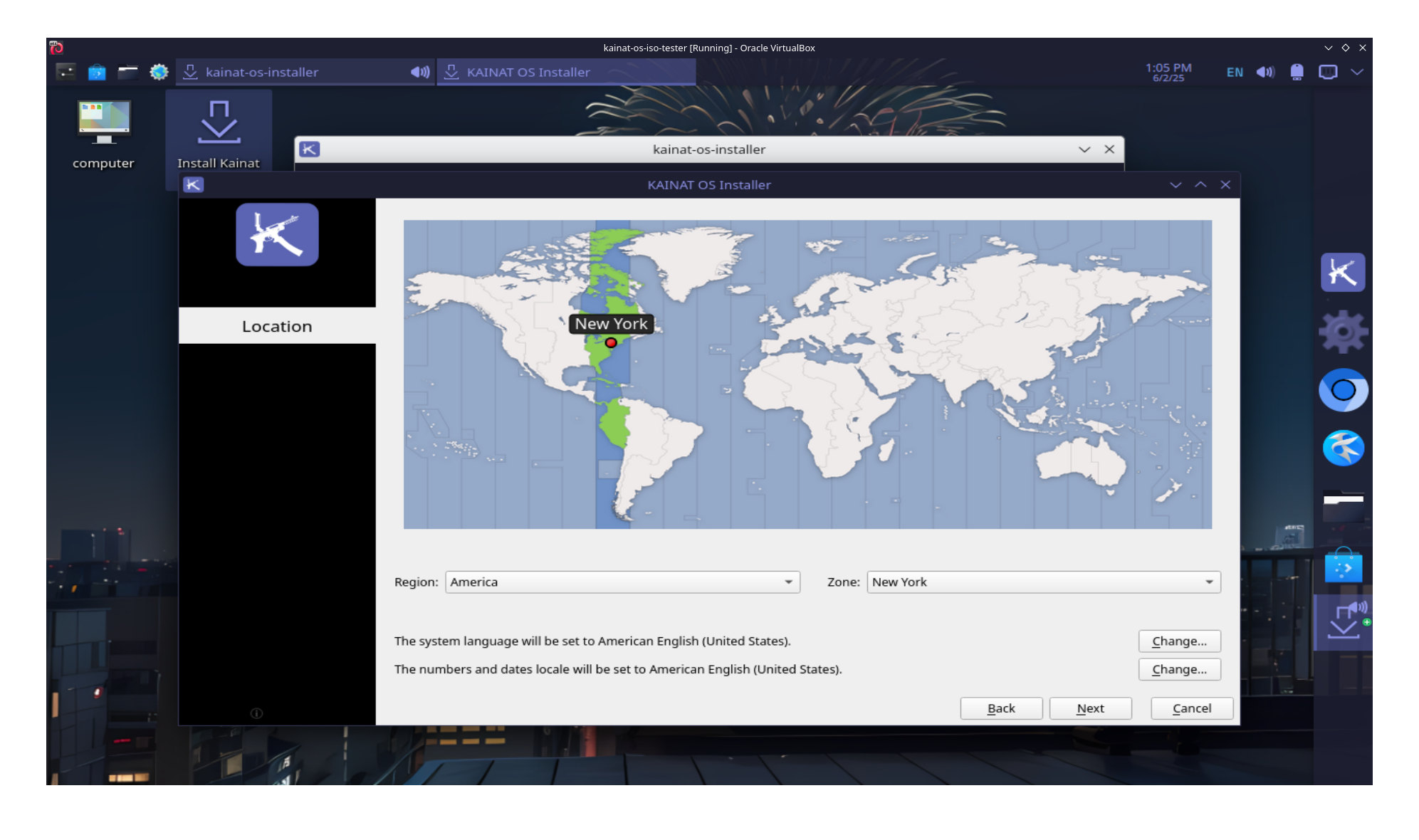Open the volume icon in system tray
The height and width of the screenshot is (840, 1419).
click(1265, 72)
